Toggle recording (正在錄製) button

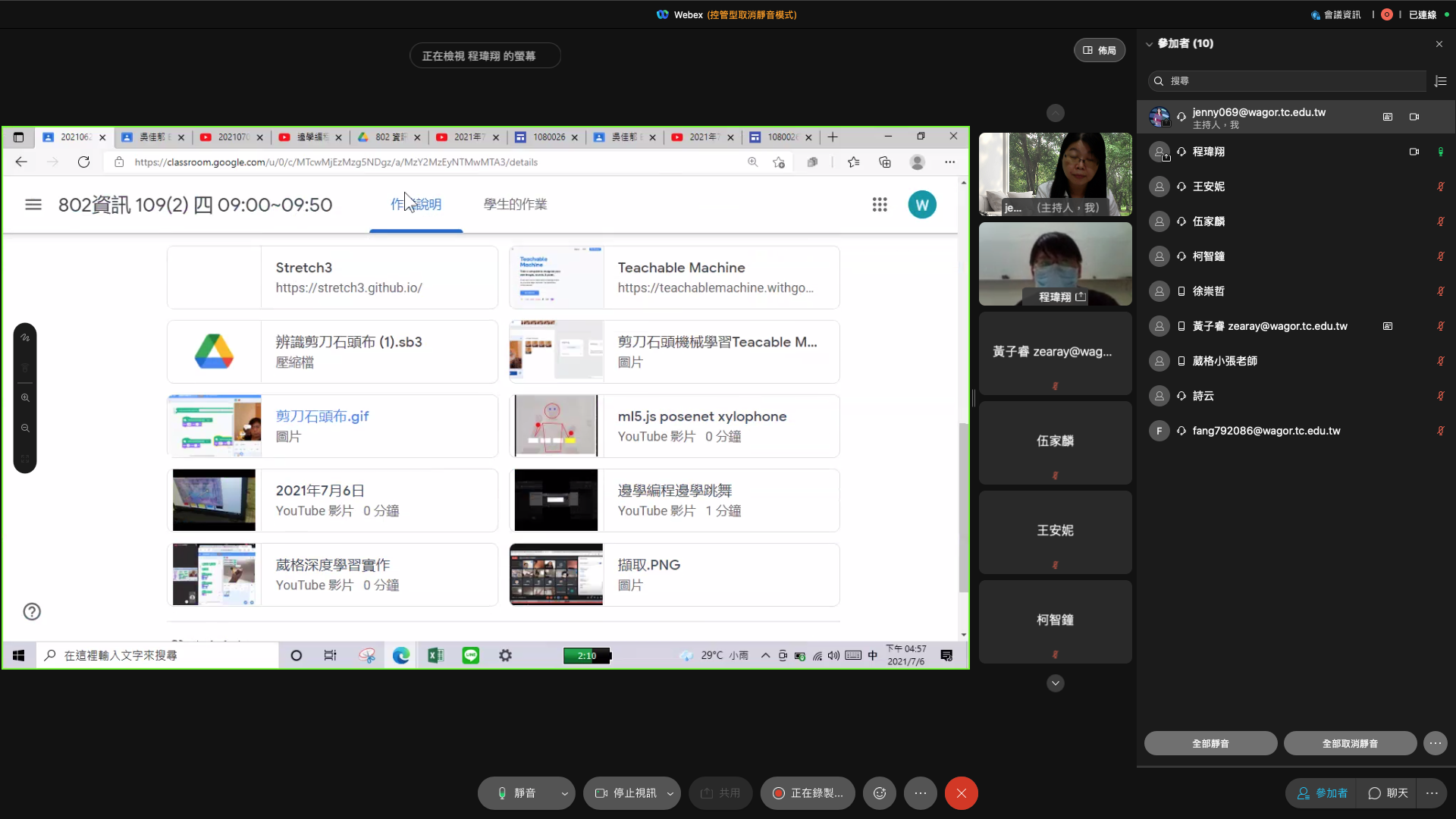click(808, 793)
